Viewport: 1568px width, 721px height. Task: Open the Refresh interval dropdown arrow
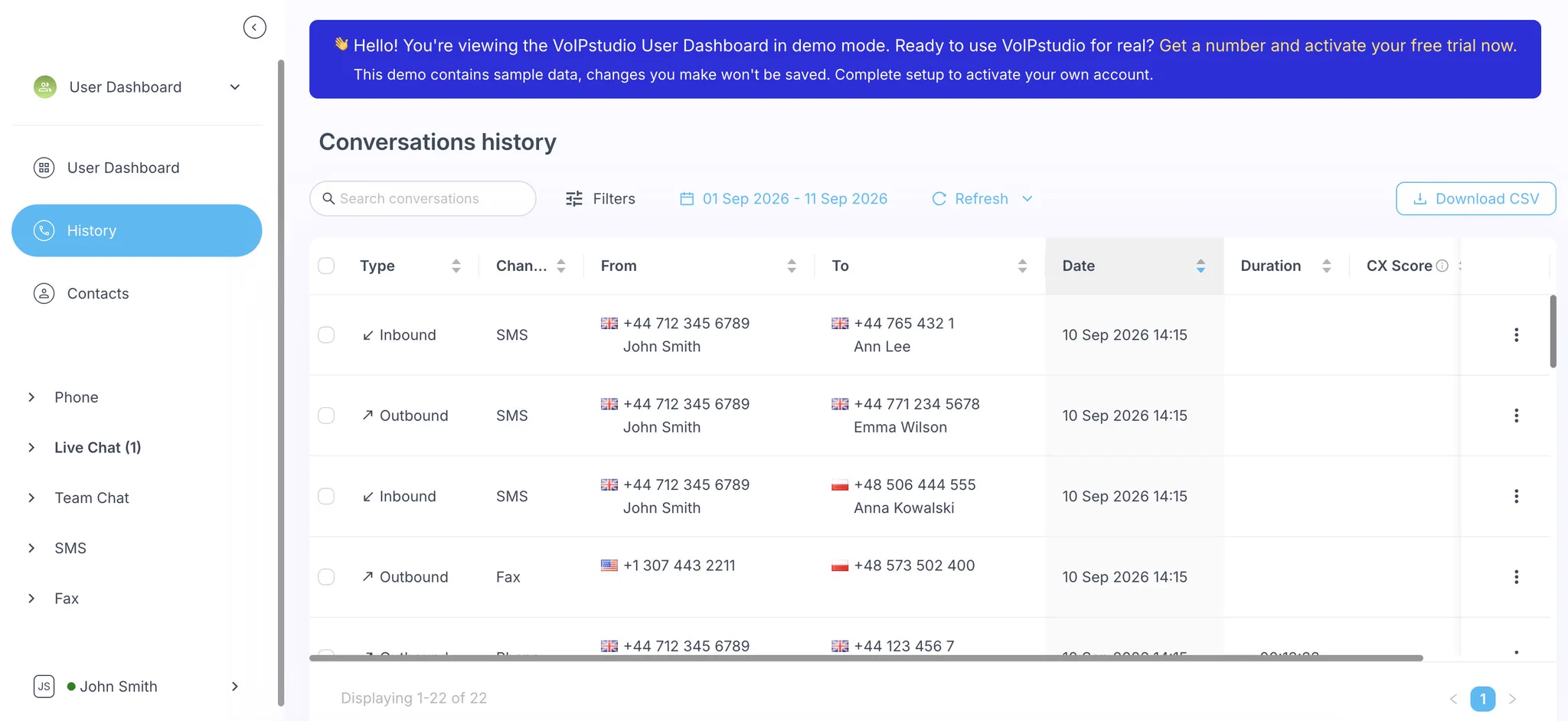point(1027,198)
